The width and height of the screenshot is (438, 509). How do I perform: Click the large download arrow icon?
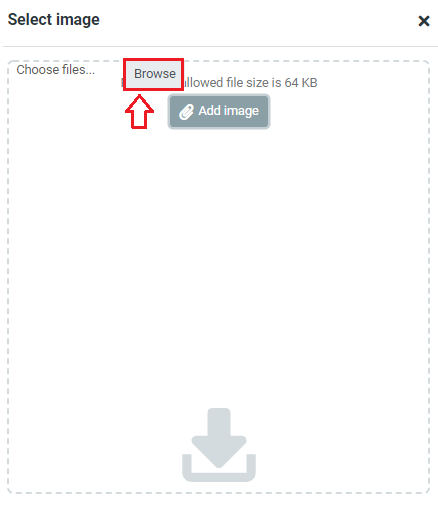(x=219, y=444)
